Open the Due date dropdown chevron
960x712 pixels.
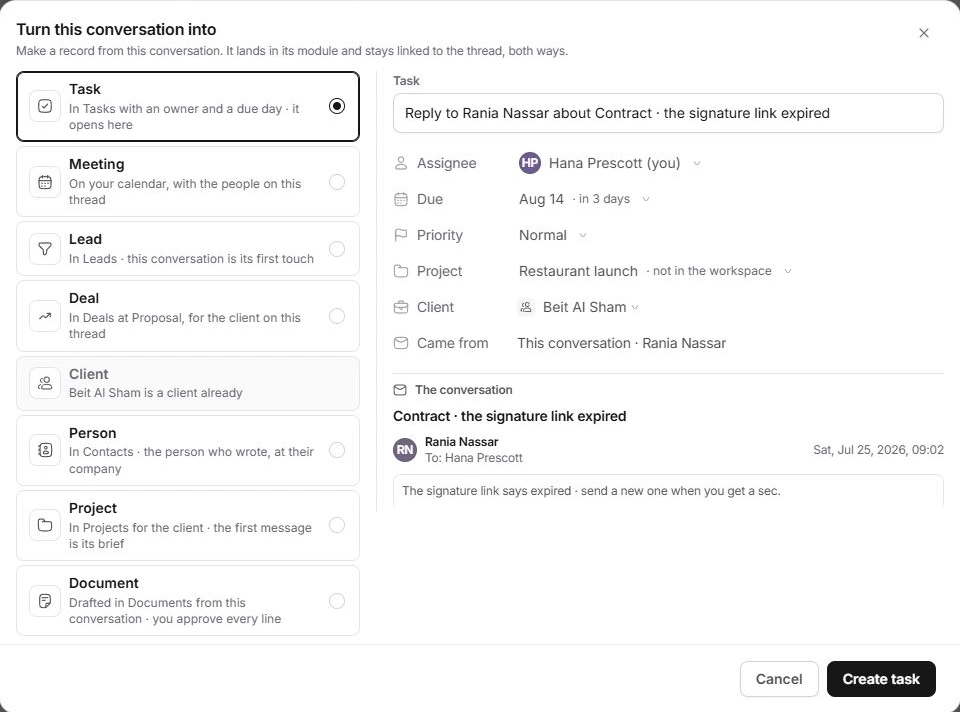coord(645,200)
